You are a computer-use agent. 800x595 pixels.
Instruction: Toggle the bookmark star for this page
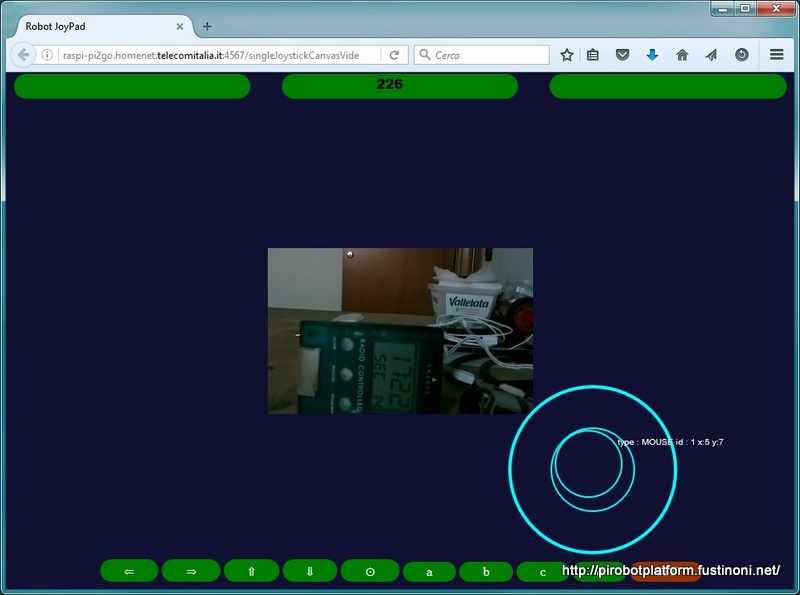pyautogui.click(x=569, y=56)
